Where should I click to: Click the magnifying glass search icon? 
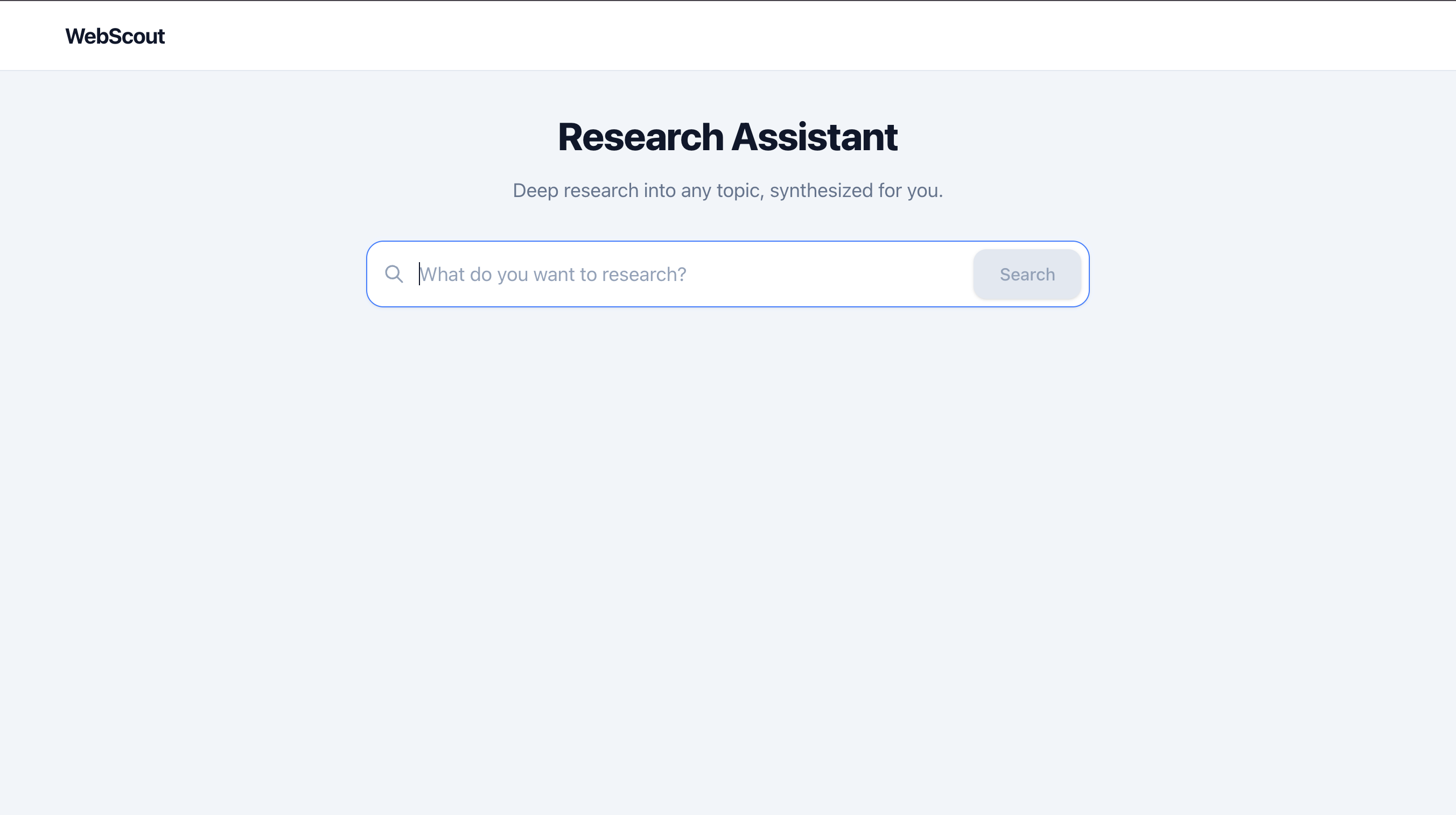[x=394, y=274]
